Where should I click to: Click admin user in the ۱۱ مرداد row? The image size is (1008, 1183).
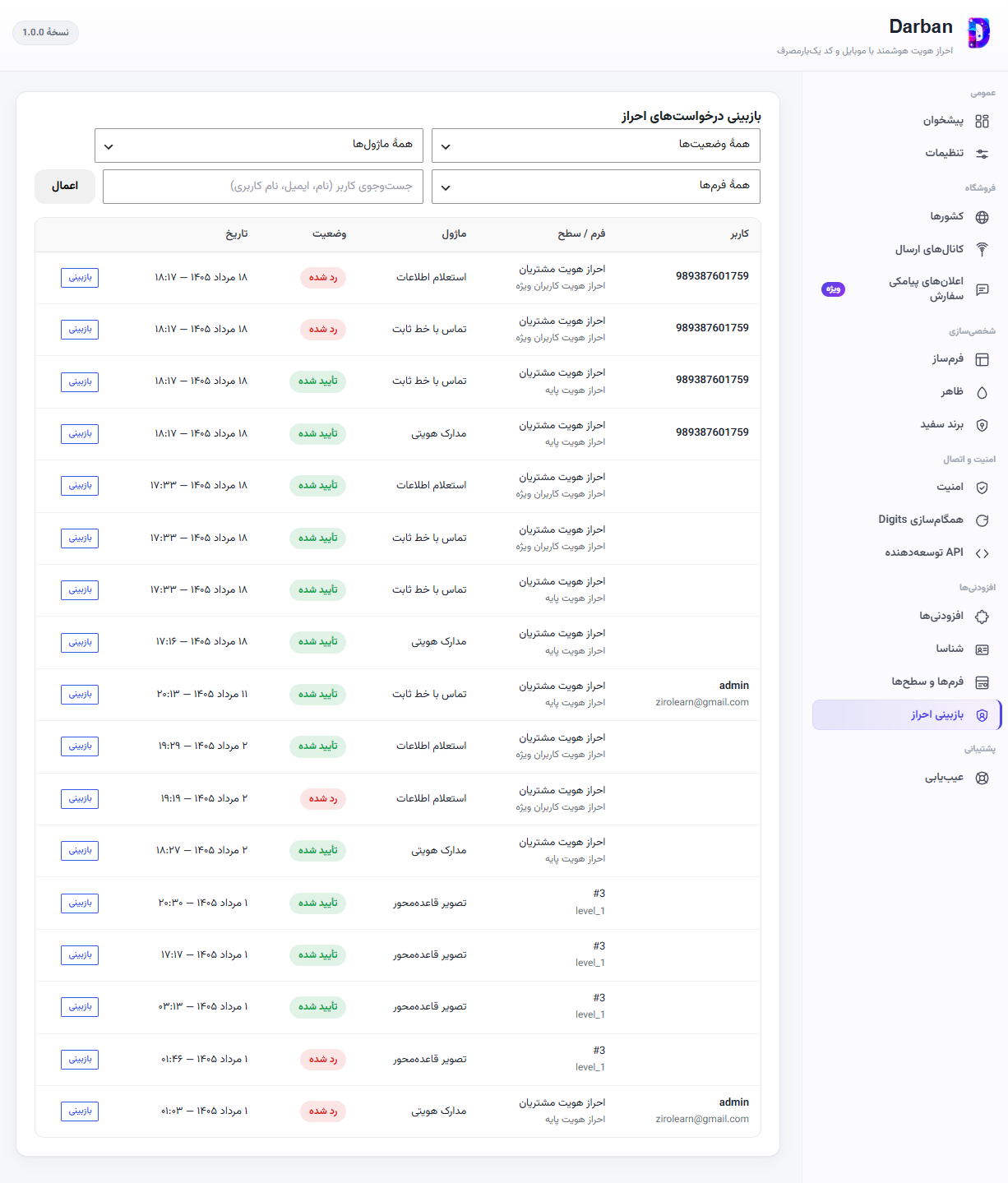(x=734, y=686)
